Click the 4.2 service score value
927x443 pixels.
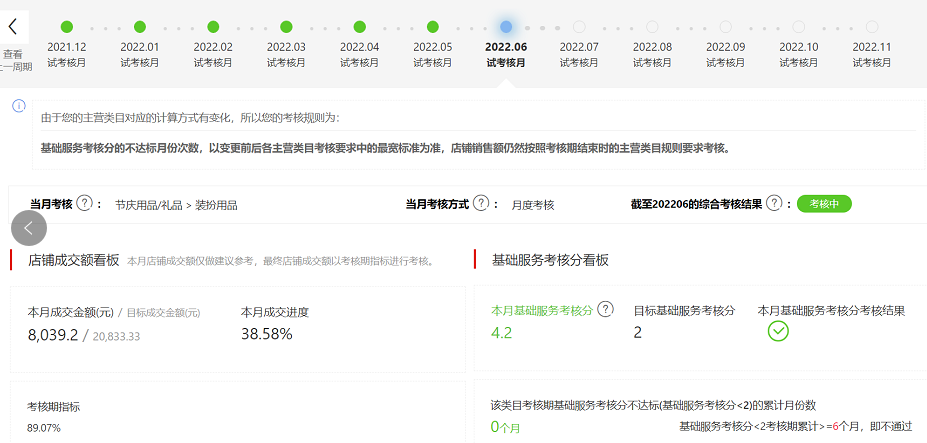click(501, 332)
